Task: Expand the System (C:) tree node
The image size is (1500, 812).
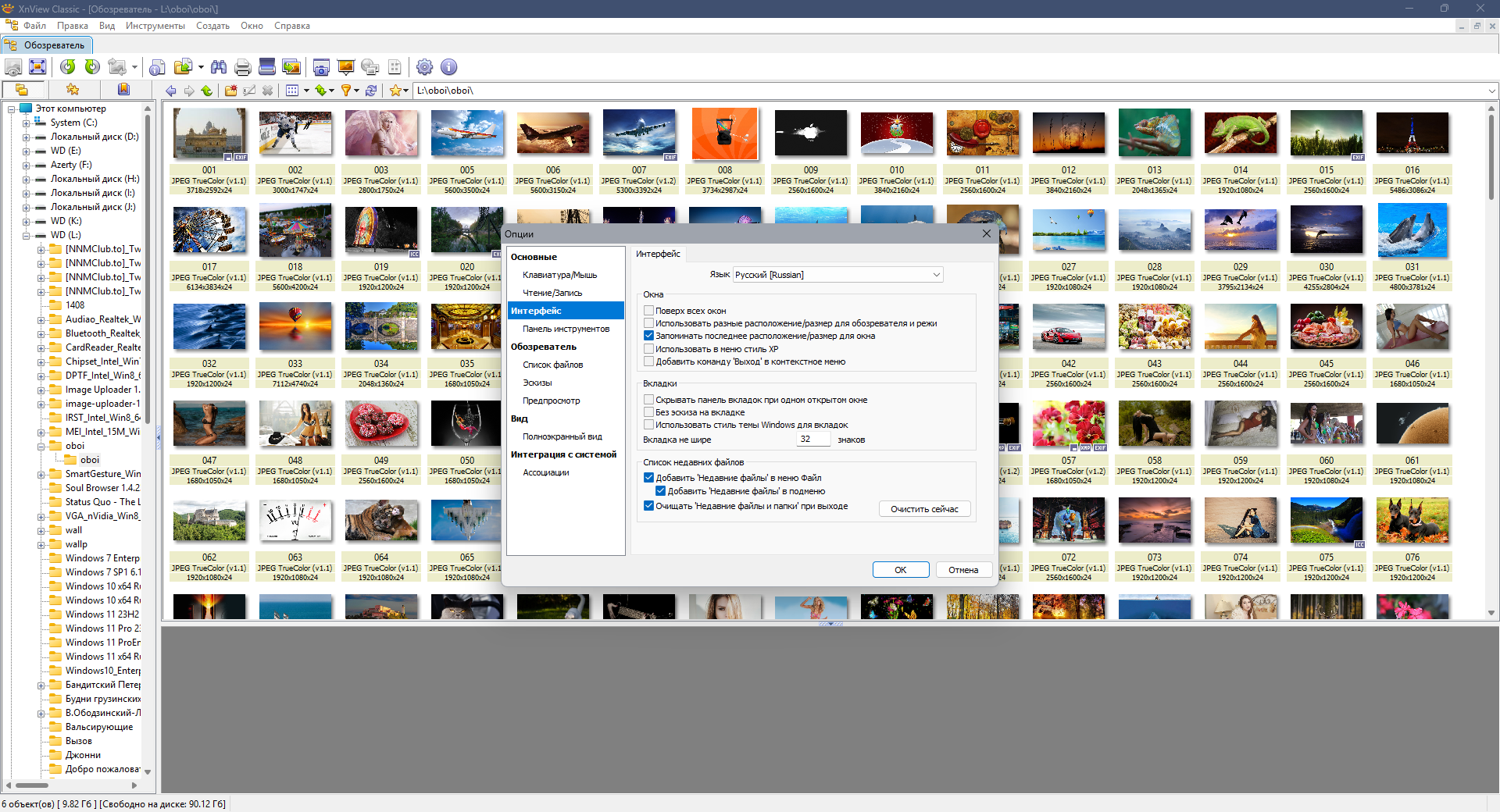Action: [x=27, y=123]
